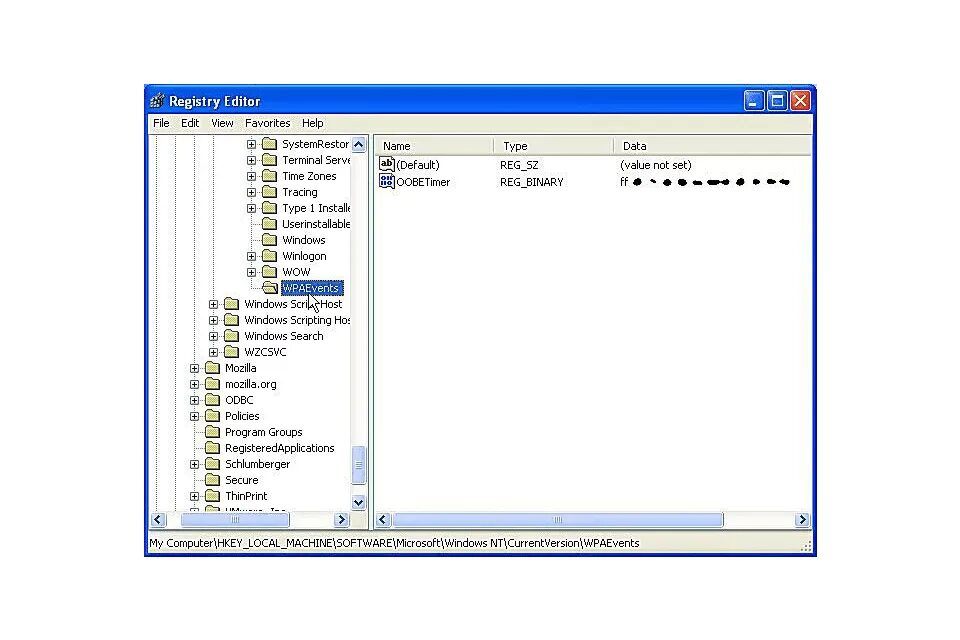Click the REG_BINARY type cell
This screenshot has height=640, width=960.
pyautogui.click(x=531, y=182)
